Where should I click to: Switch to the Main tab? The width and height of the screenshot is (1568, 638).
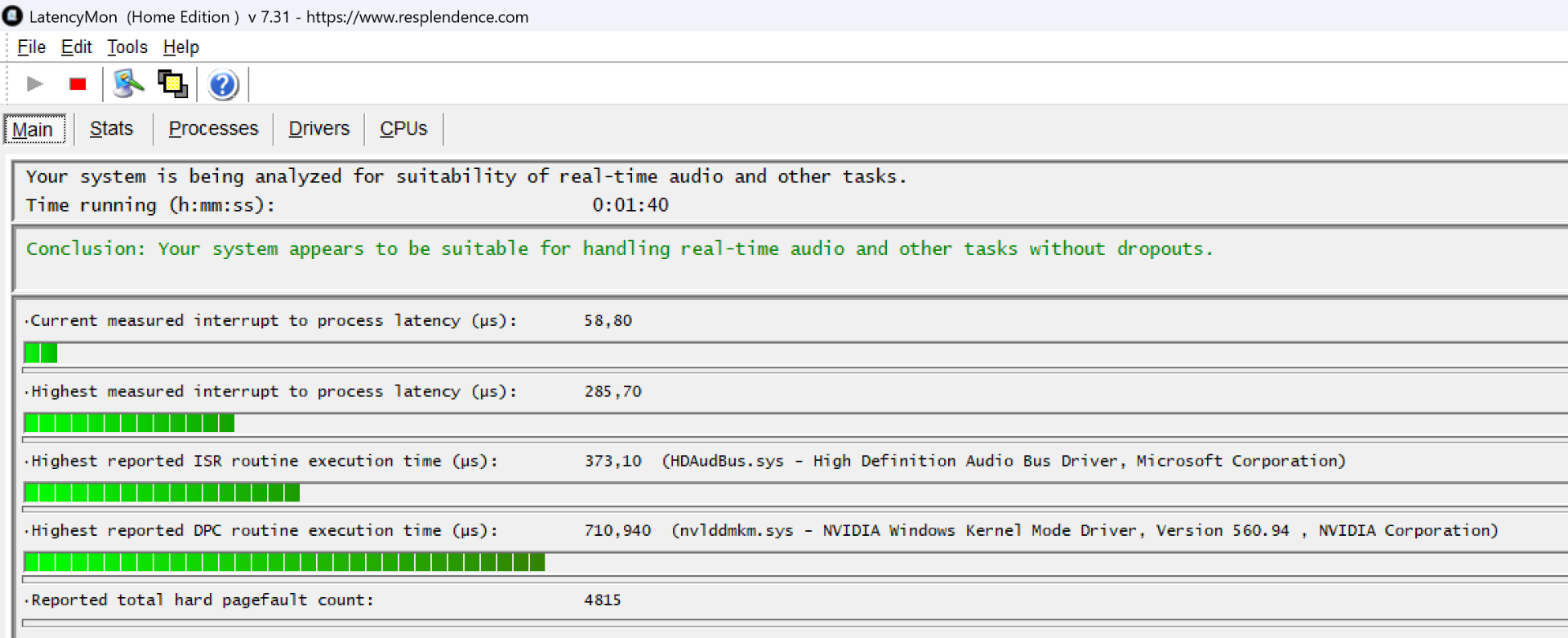click(33, 129)
